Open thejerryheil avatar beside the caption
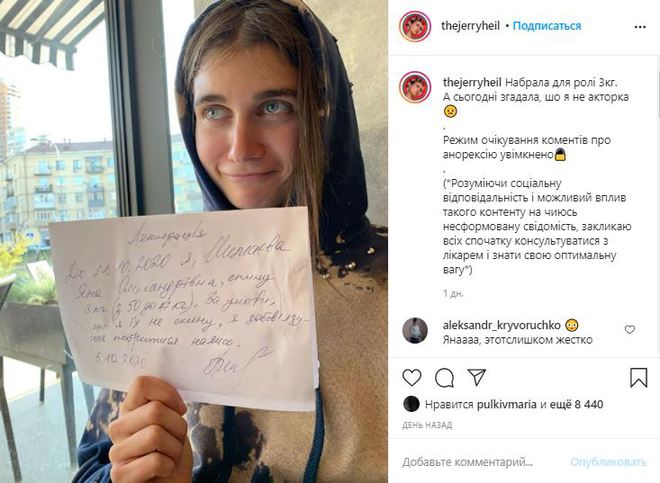The image size is (660, 483). tap(415, 87)
